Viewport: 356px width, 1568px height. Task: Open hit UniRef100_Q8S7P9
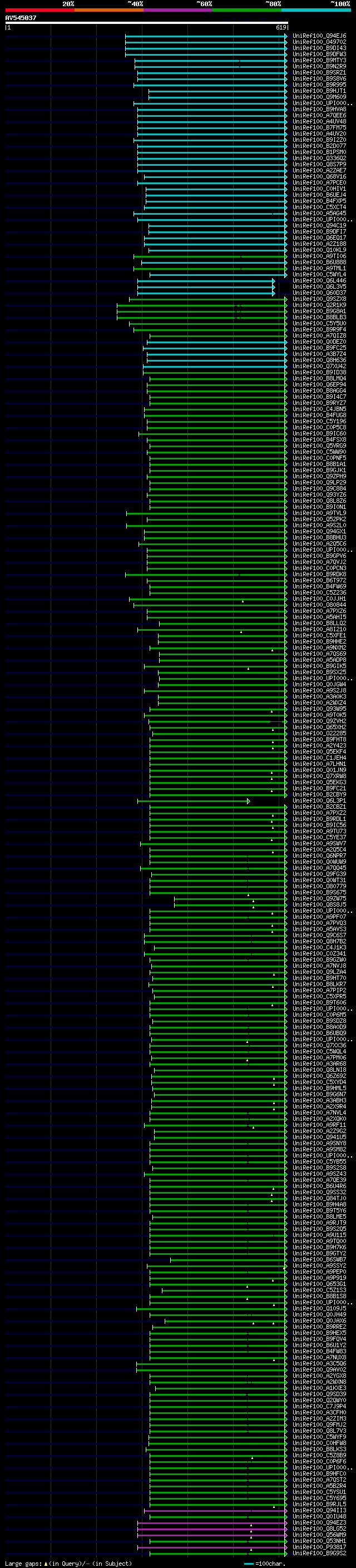click(x=319, y=164)
